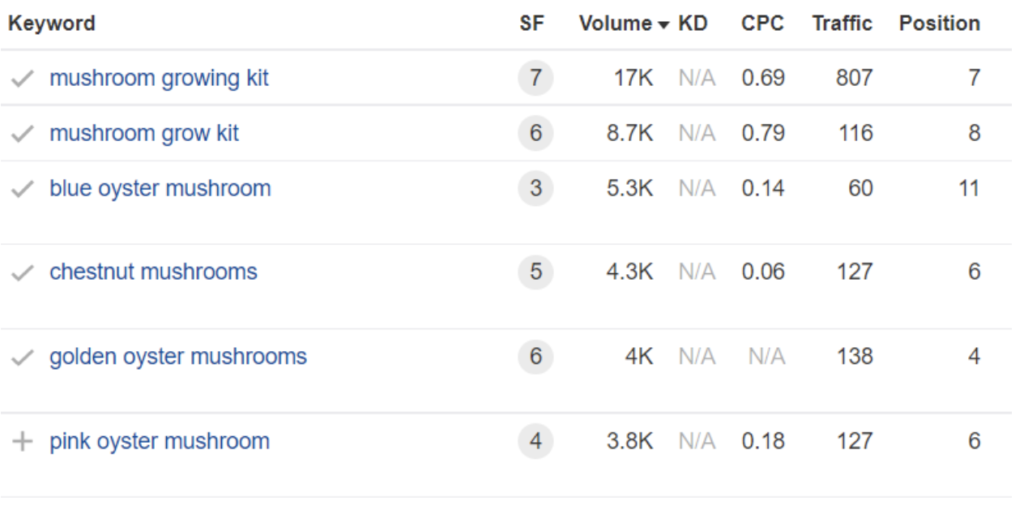Open blue oyster mushroom keyword link
Image resolution: width=1024 pixels, height=506 pixels.
pos(160,189)
